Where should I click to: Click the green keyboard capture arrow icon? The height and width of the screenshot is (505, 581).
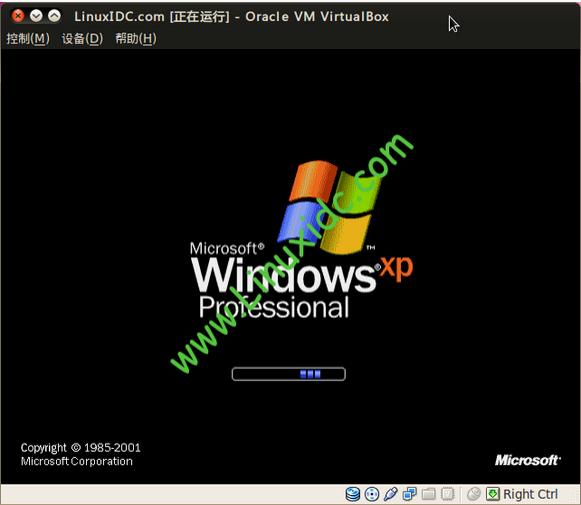[493, 494]
